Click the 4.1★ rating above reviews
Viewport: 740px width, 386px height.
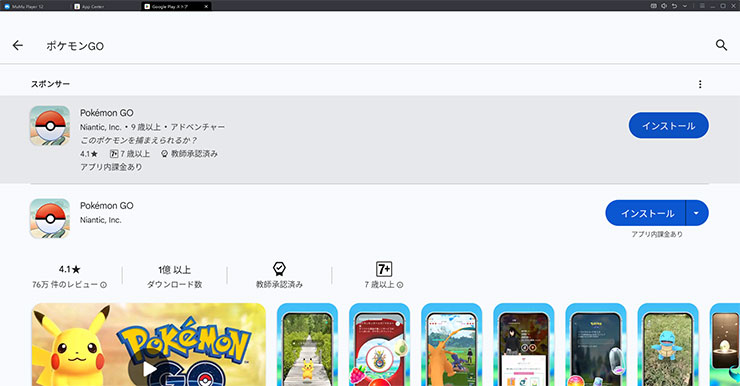(x=69, y=269)
